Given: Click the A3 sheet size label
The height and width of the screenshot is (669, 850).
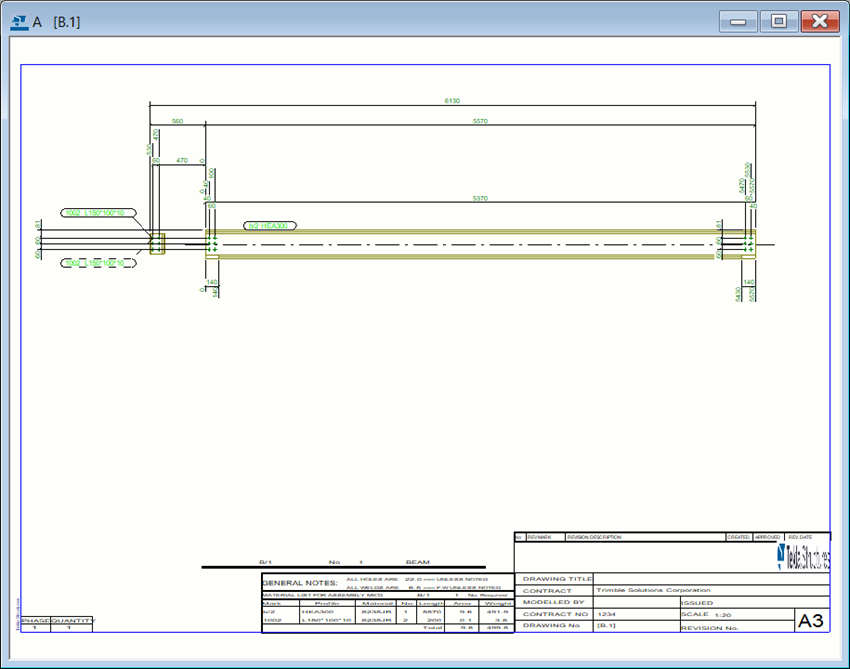Looking at the screenshot, I should coord(811,622).
